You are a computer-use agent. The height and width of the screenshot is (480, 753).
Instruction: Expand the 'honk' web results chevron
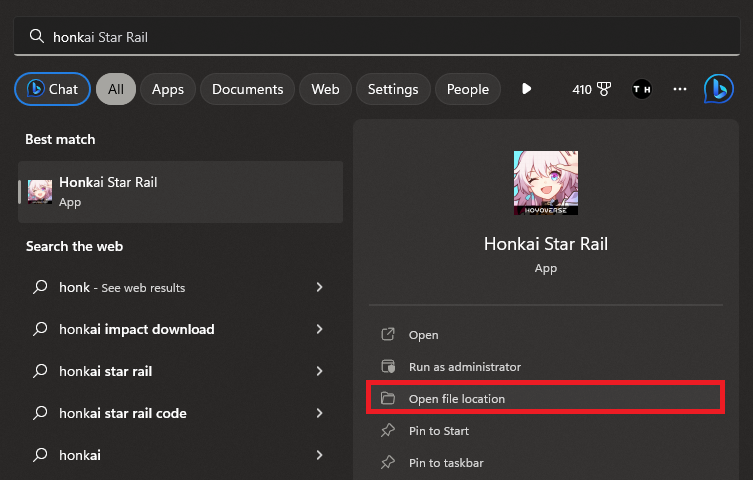pos(320,287)
